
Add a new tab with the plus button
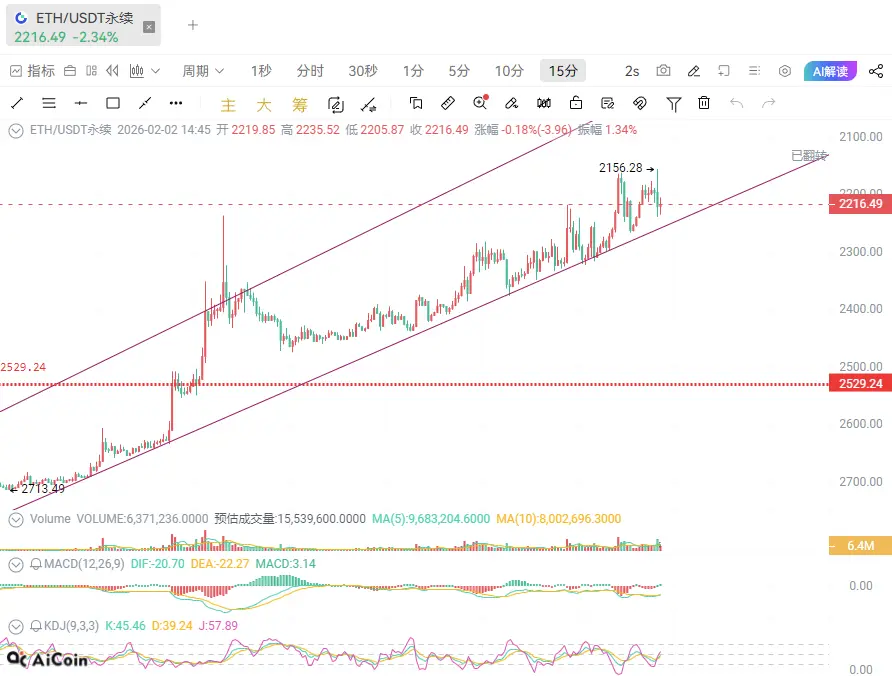(193, 25)
